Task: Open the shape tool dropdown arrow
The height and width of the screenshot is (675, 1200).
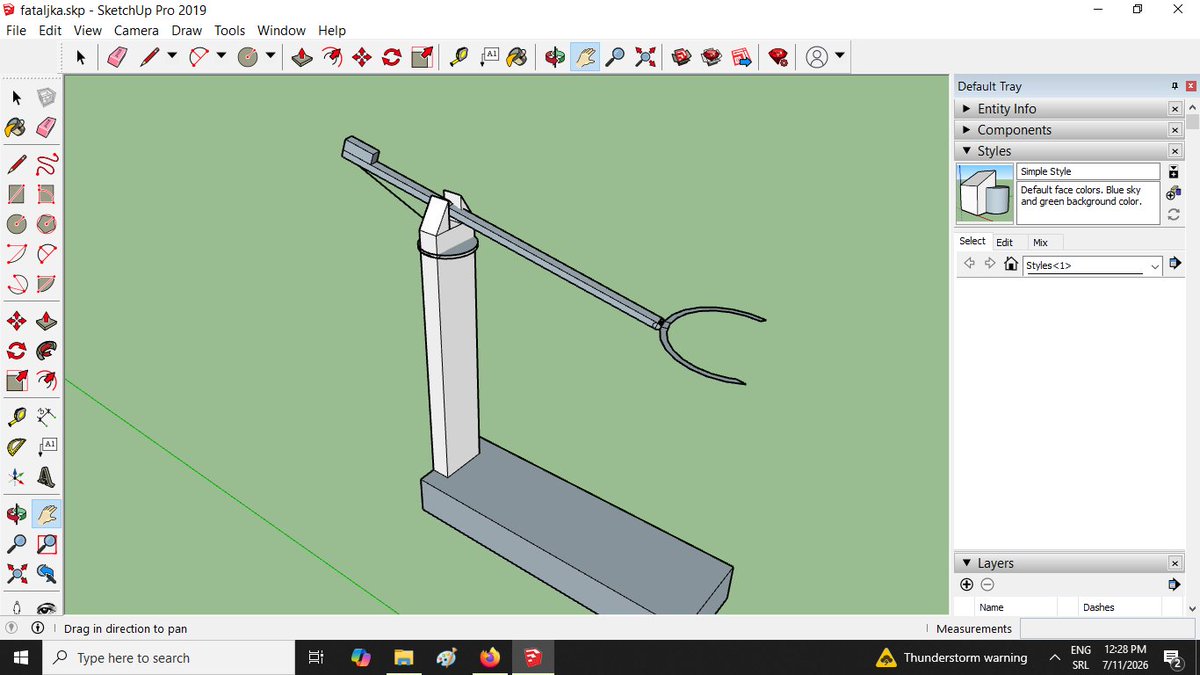Action: pos(271,57)
